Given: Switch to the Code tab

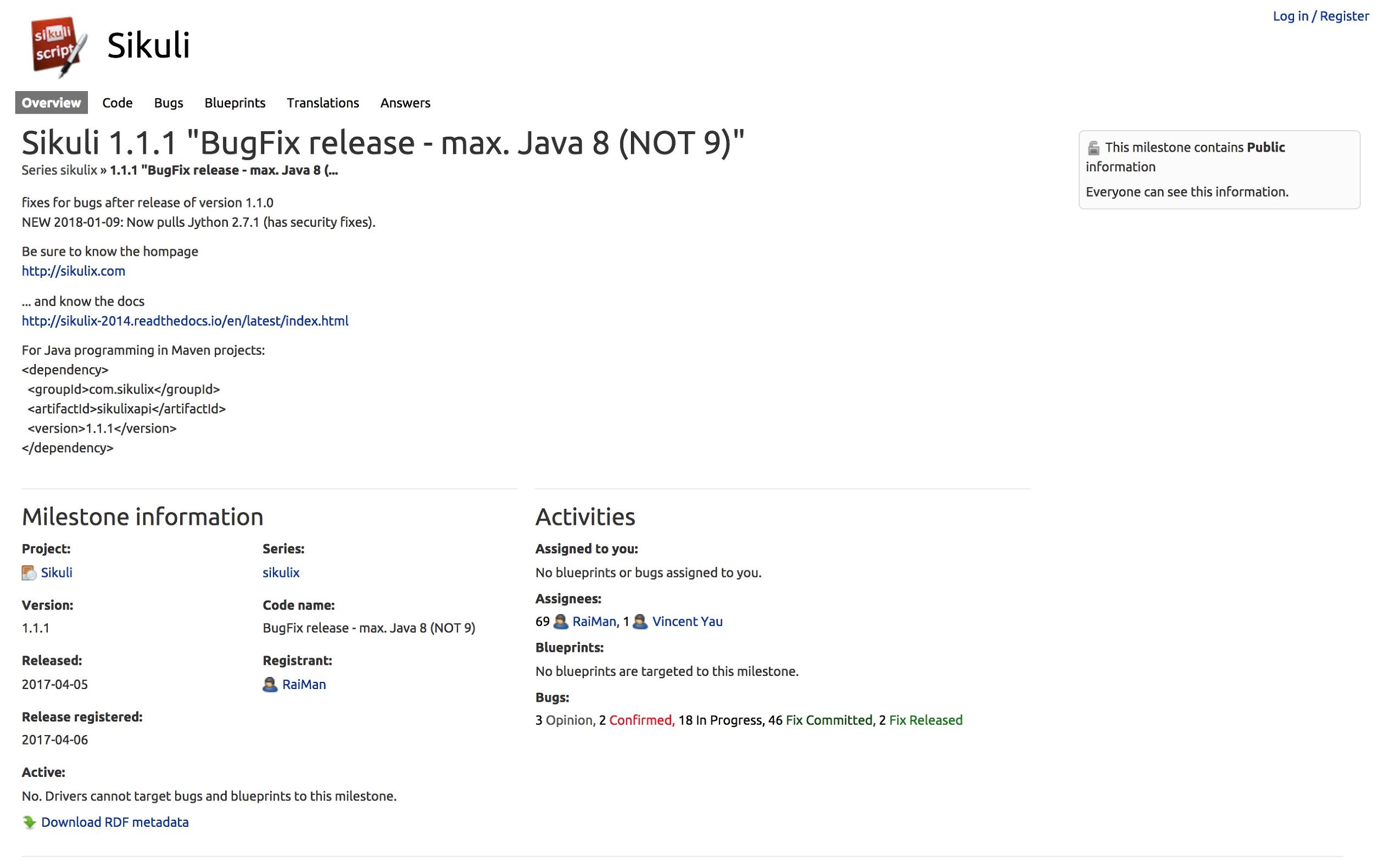Looking at the screenshot, I should [x=117, y=103].
